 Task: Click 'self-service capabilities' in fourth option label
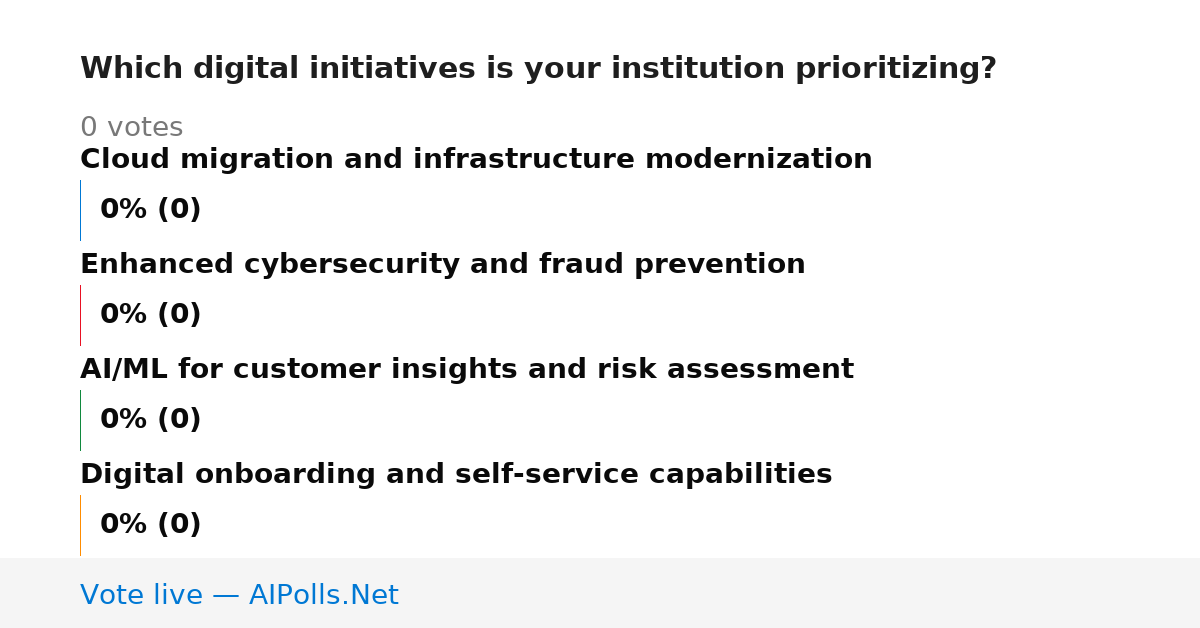[644, 475]
